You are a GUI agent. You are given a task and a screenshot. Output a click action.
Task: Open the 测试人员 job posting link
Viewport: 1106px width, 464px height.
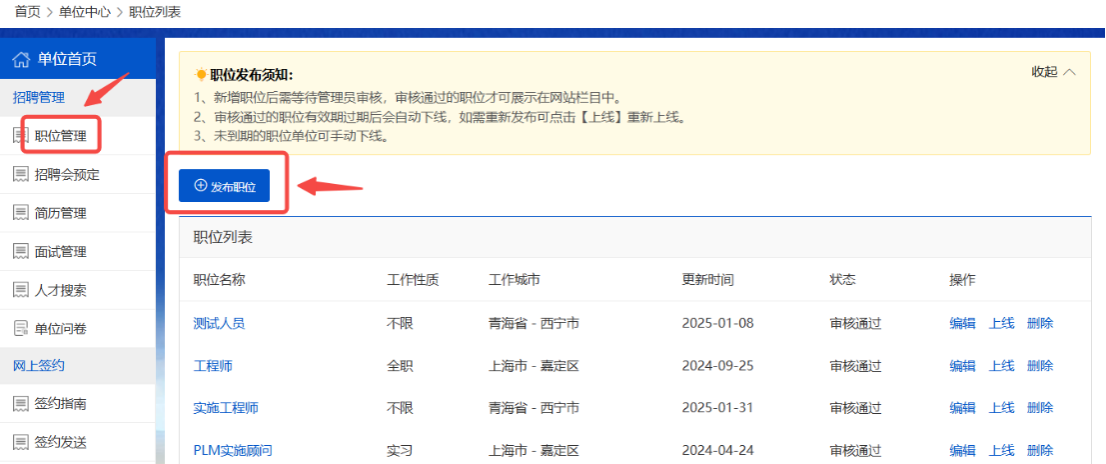point(218,323)
